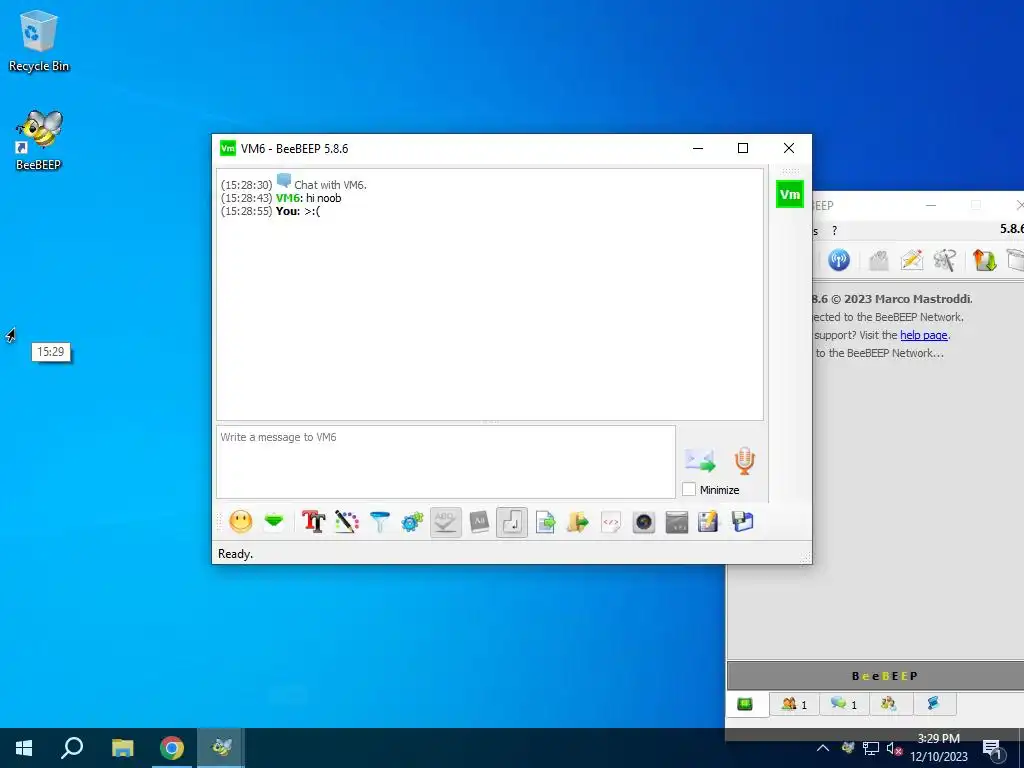Click the send message envelope button
Image resolution: width=1024 pixels, height=768 pixels.
click(x=700, y=460)
